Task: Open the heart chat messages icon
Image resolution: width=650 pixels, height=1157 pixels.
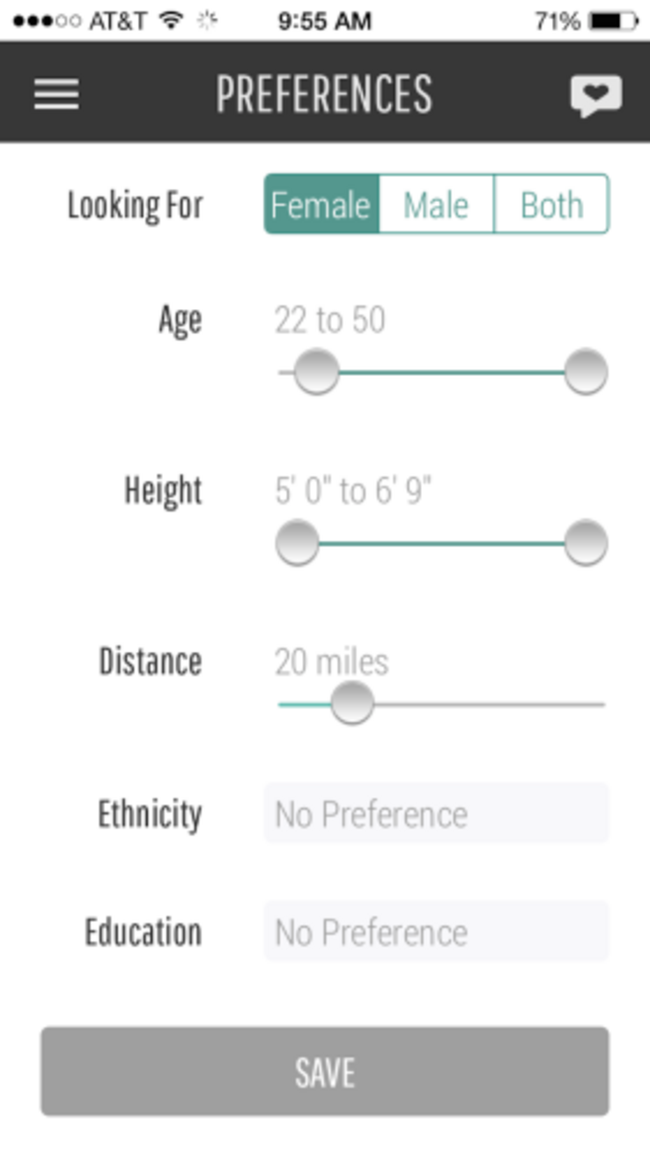Action: pyautogui.click(x=596, y=95)
